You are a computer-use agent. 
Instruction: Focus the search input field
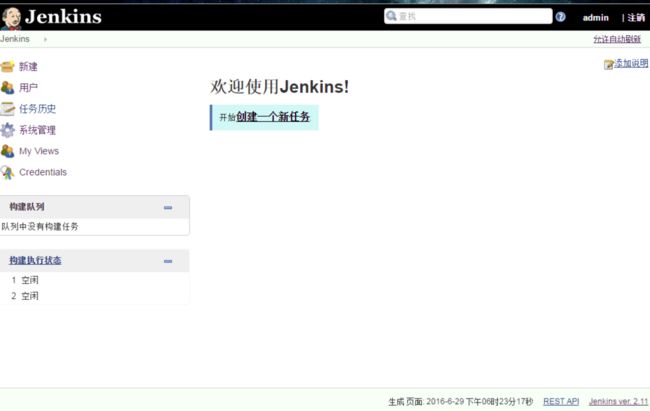click(x=468, y=16)
